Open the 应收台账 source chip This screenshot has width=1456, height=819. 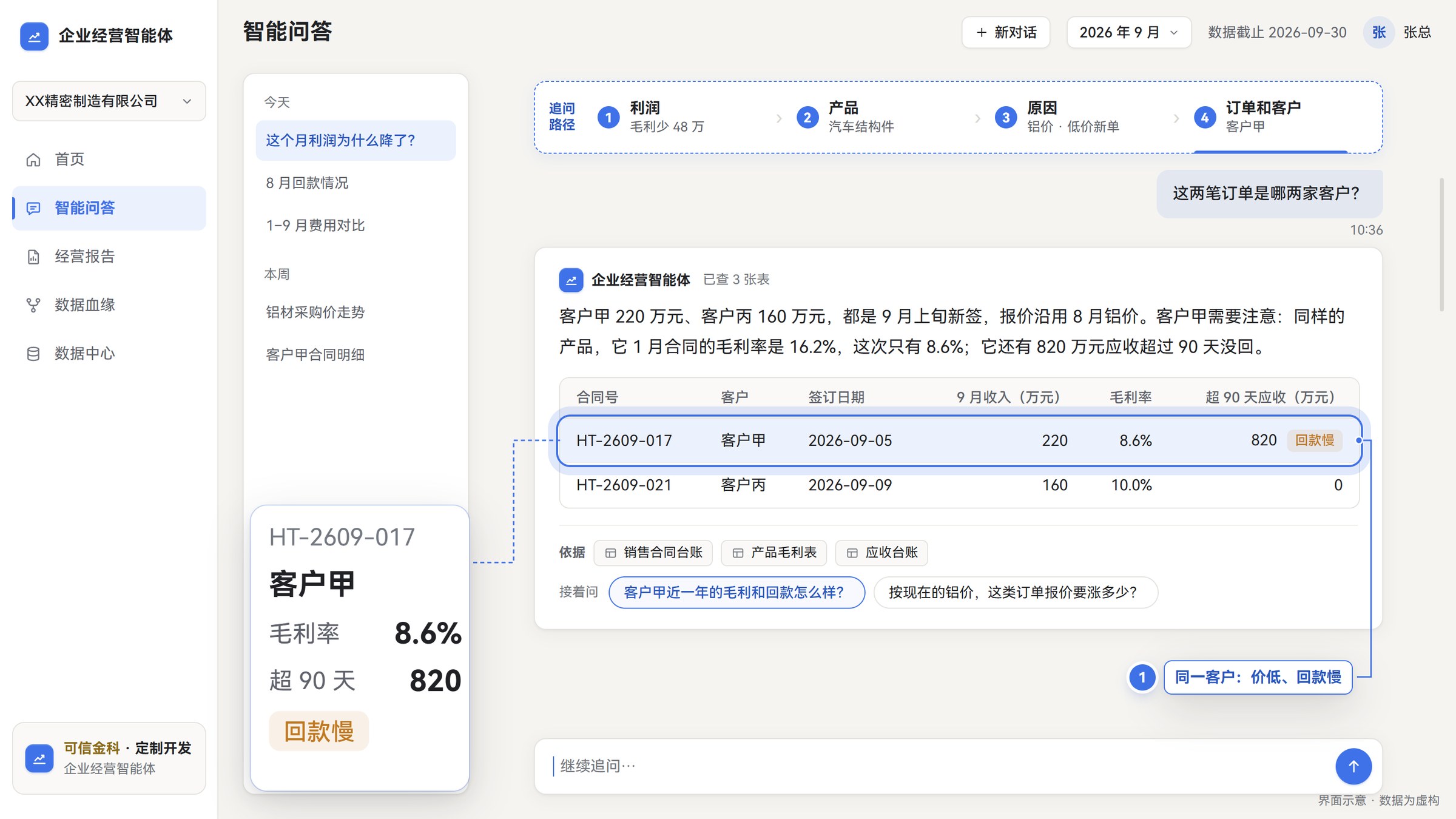pos(881,553)
